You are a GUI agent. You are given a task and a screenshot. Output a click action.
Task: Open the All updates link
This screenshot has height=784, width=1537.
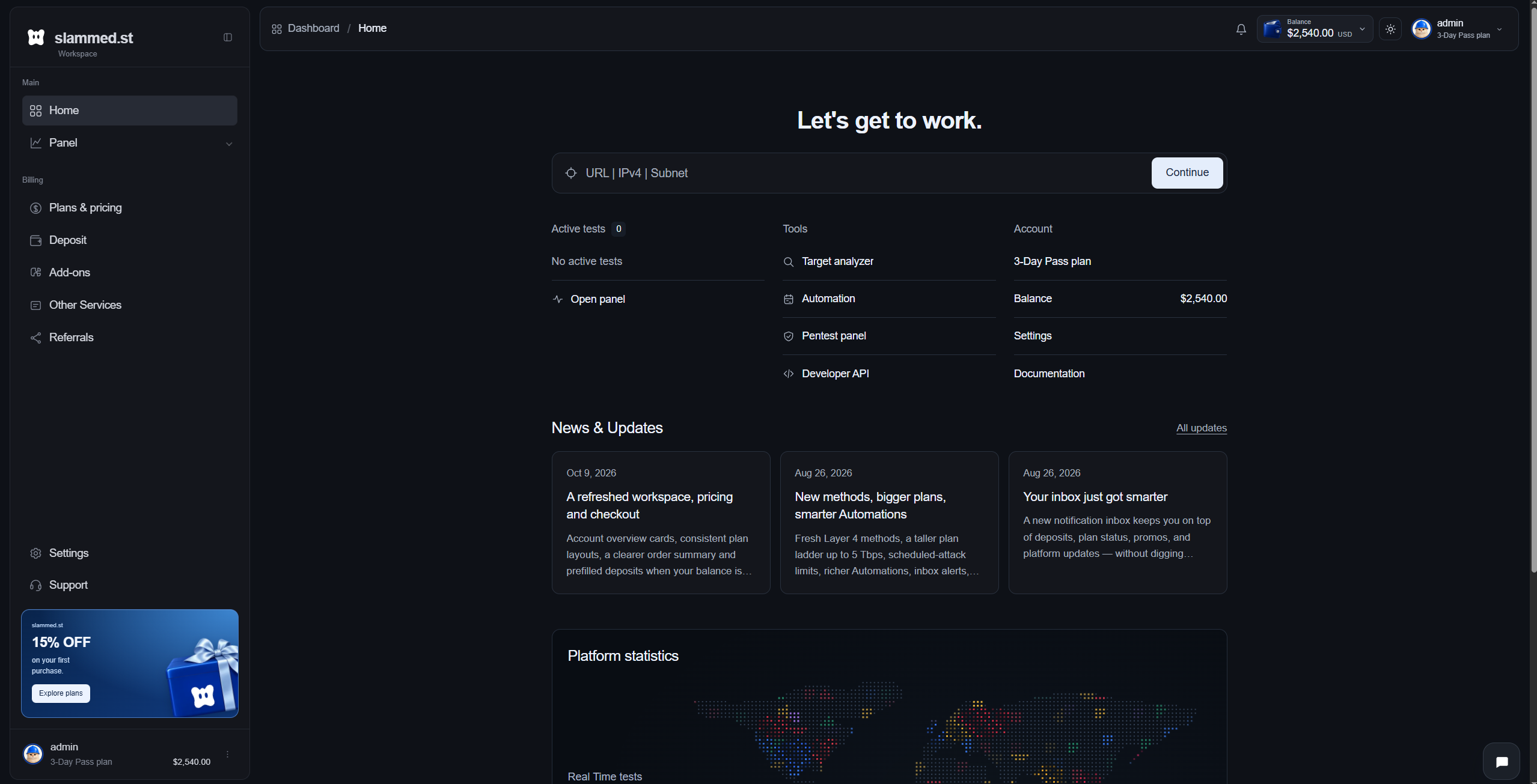click(x=1201, y=428)
